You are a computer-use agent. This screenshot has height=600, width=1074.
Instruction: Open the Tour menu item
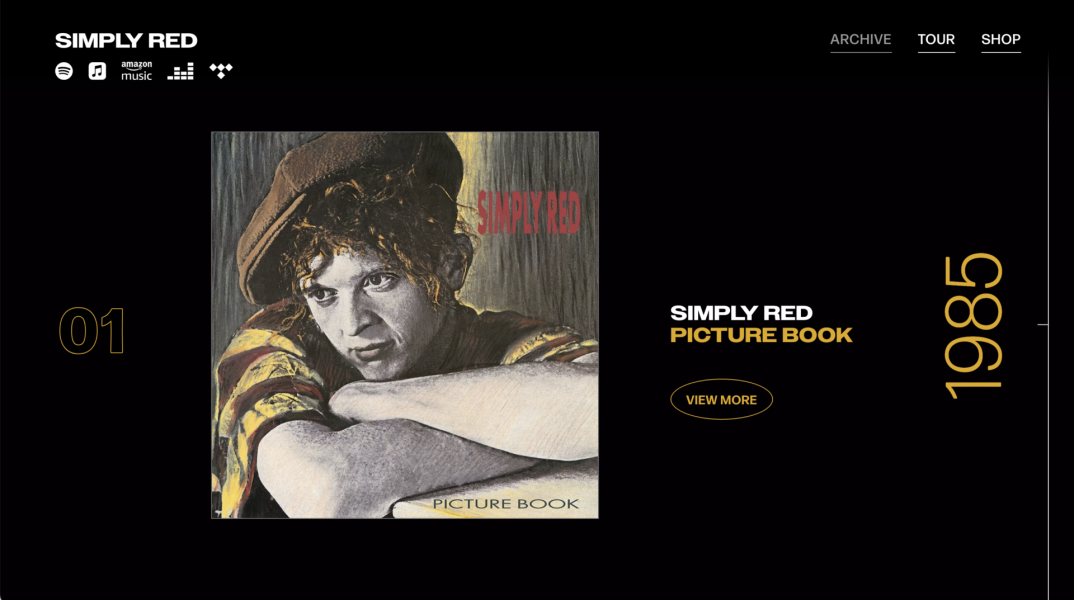936,40
